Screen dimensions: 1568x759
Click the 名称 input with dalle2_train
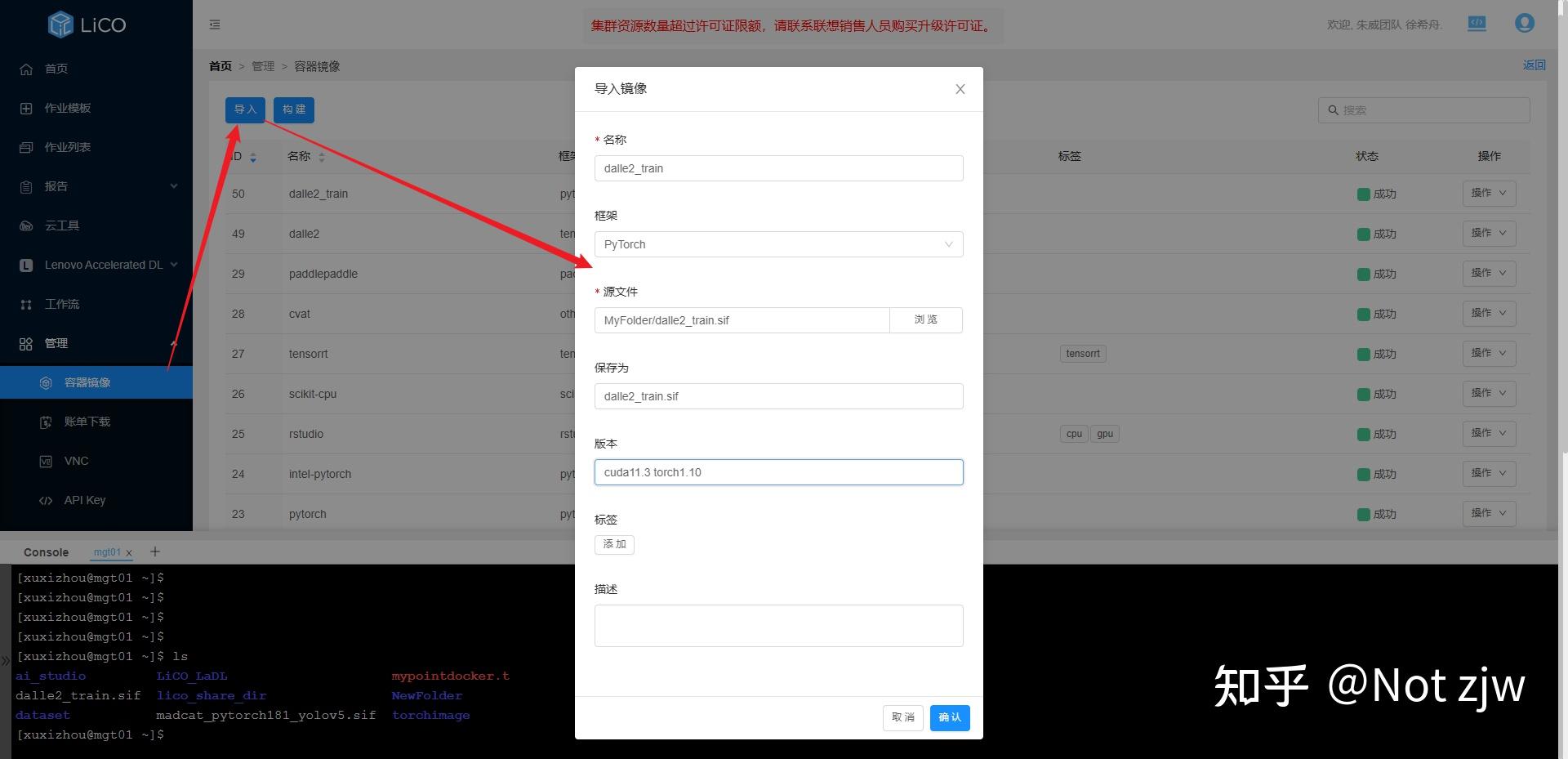(778, 168)
